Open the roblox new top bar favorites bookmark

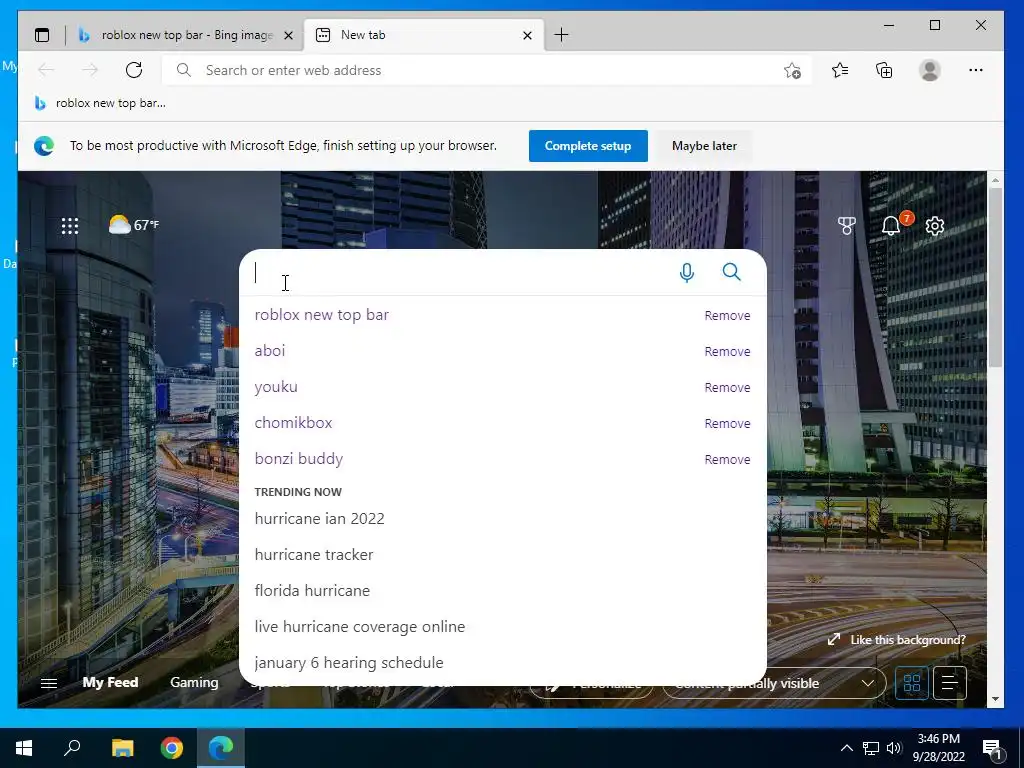(100, 103)
